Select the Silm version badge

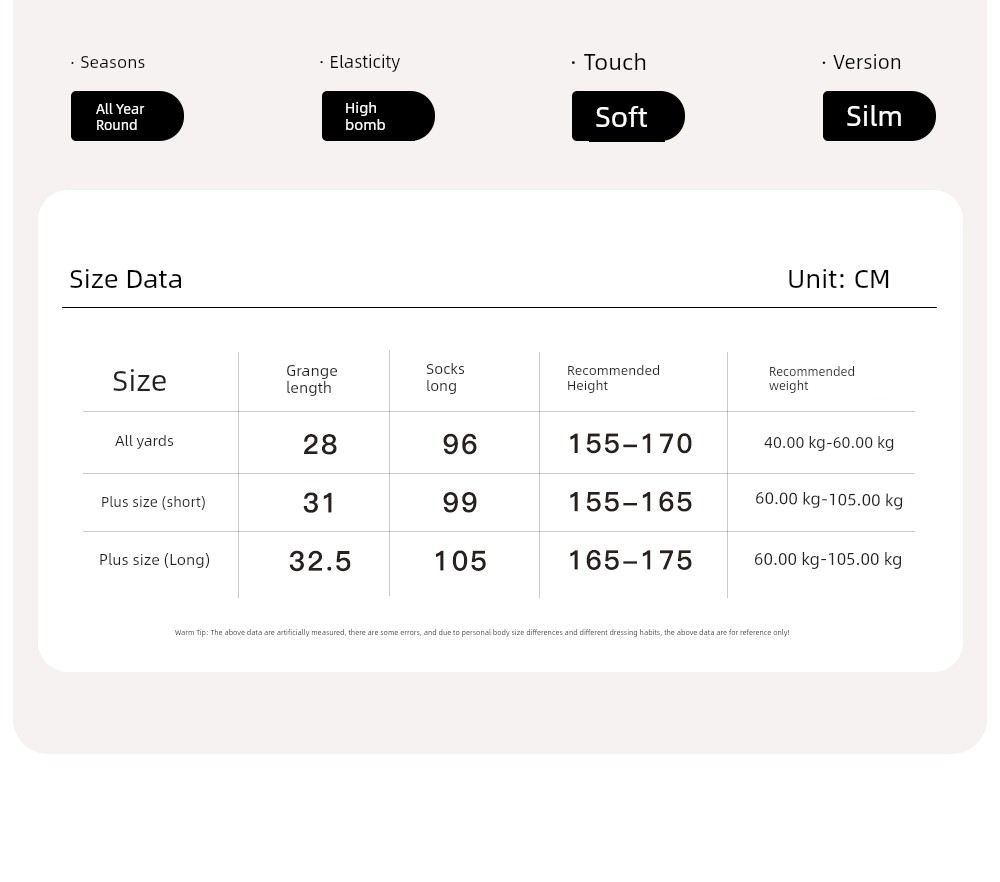pos(879,116)
